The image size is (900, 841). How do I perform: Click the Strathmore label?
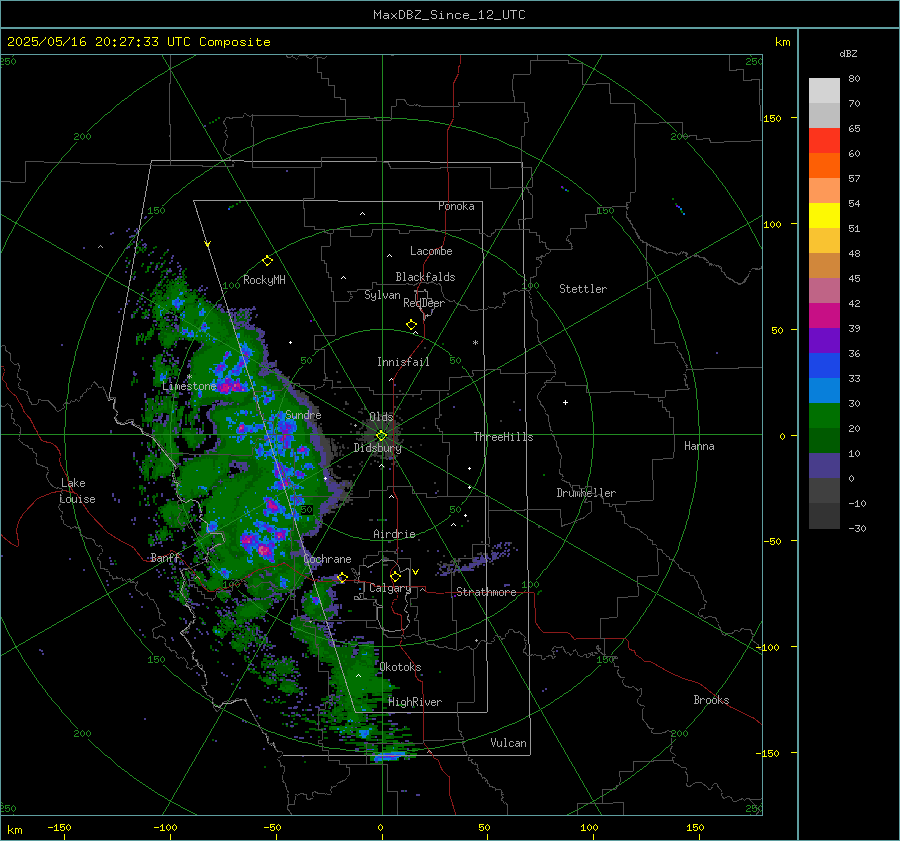point(486,592)
